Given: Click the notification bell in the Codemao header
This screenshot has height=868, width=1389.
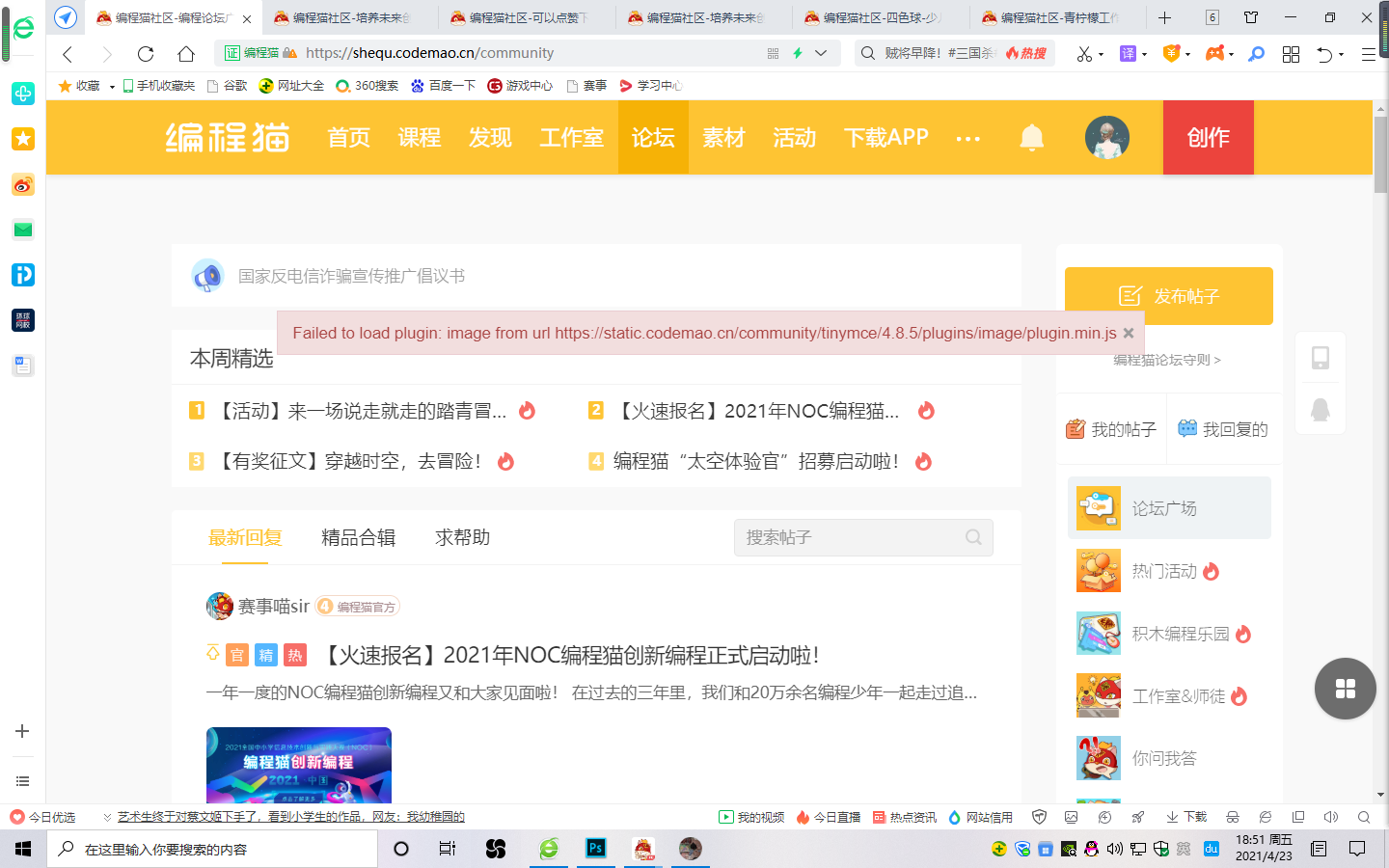Looking at the screenshot, I should [1031, 138].
